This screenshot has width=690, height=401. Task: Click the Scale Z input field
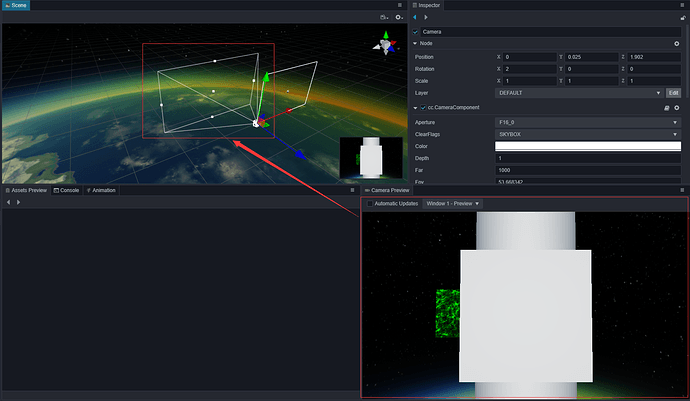coord(654,81)
